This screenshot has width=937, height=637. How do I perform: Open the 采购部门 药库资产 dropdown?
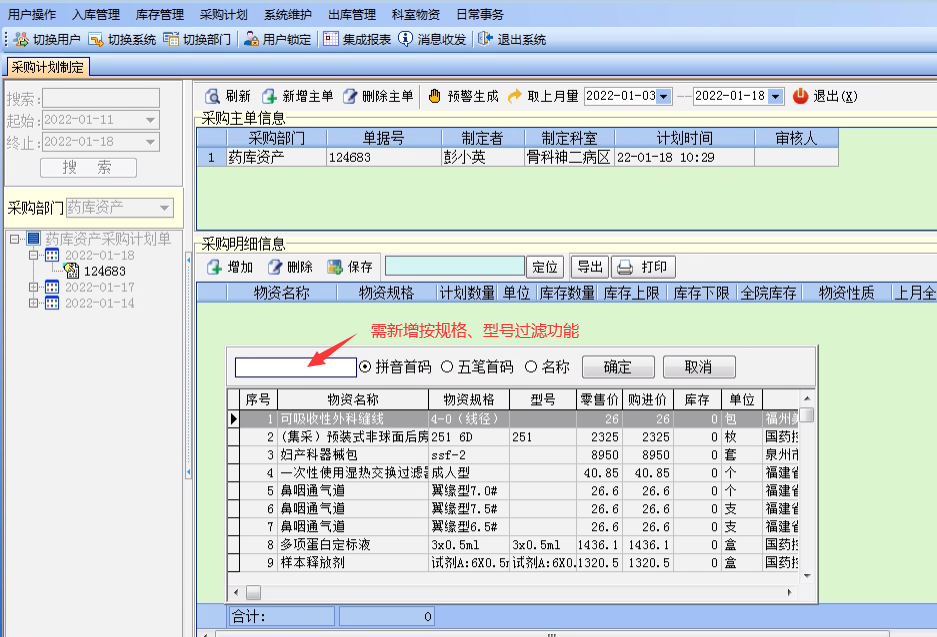[164, 208]
